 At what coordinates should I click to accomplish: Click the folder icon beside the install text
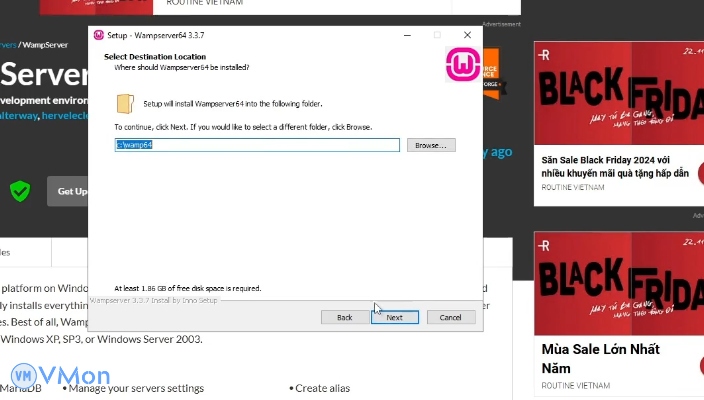point(125,104)
